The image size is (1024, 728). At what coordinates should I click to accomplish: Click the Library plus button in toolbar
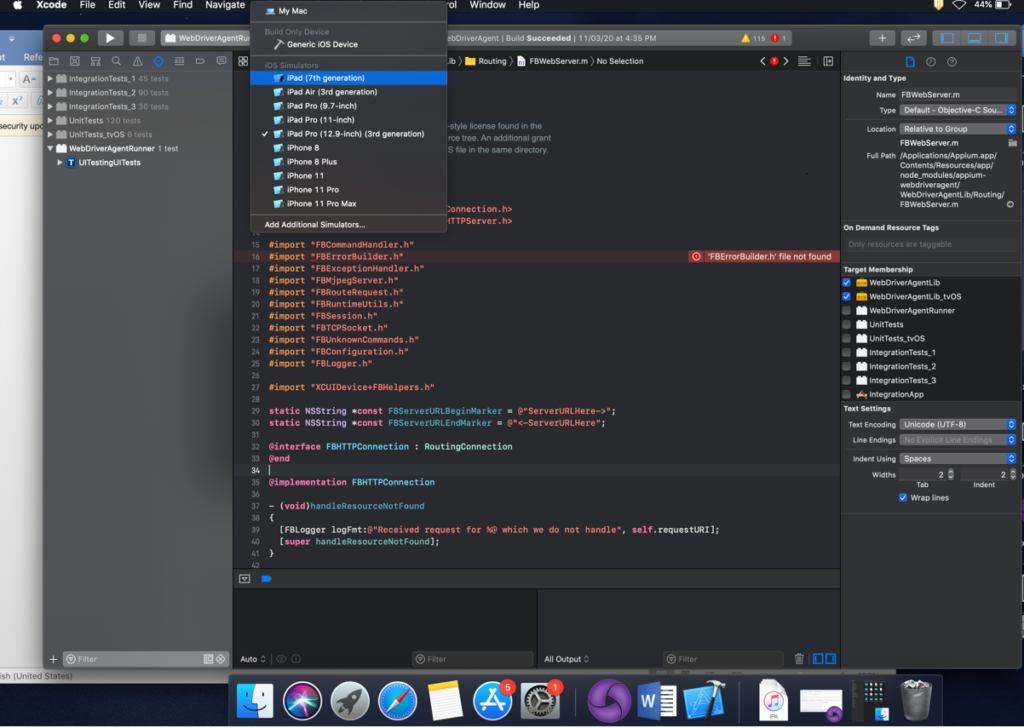coord(882,38)
